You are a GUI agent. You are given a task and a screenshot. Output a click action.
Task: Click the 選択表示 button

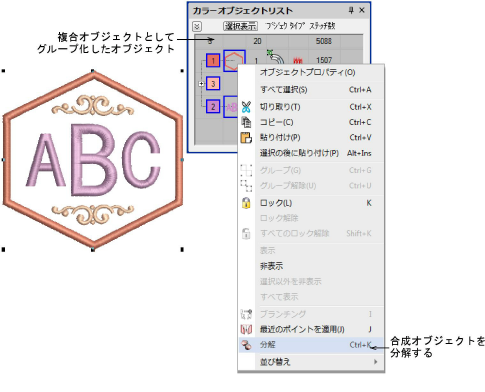(240, 26)
